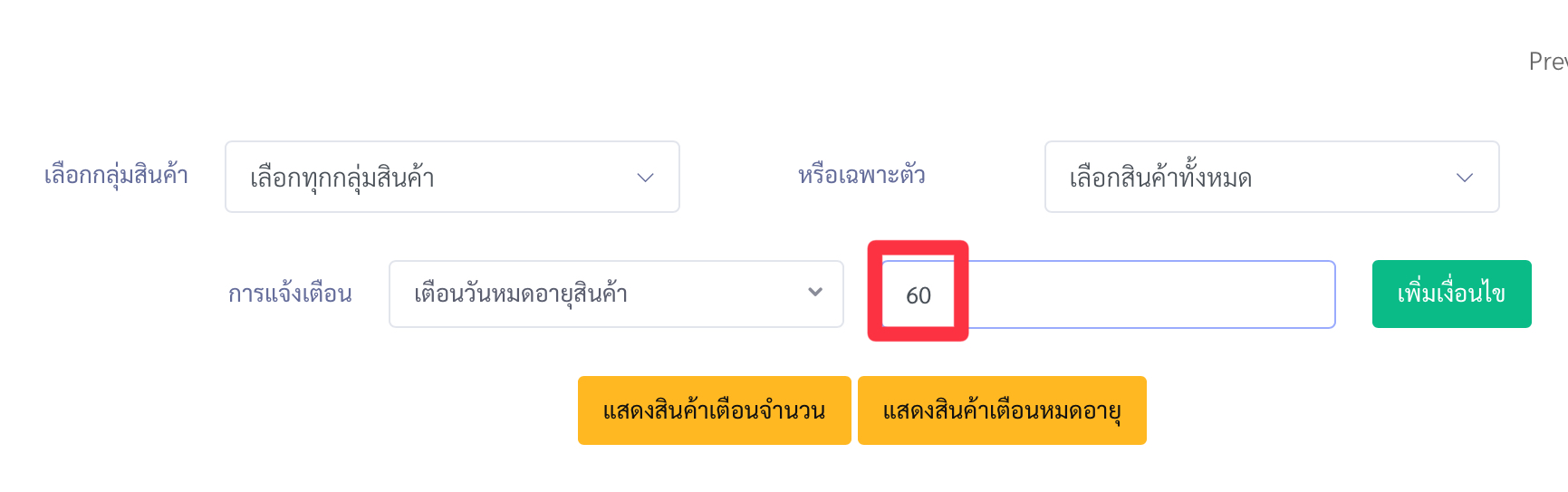Open the เลือกสินค้าทั้งหมด product dropdown
The image size is (1568, 492).
coord(1272,177)
